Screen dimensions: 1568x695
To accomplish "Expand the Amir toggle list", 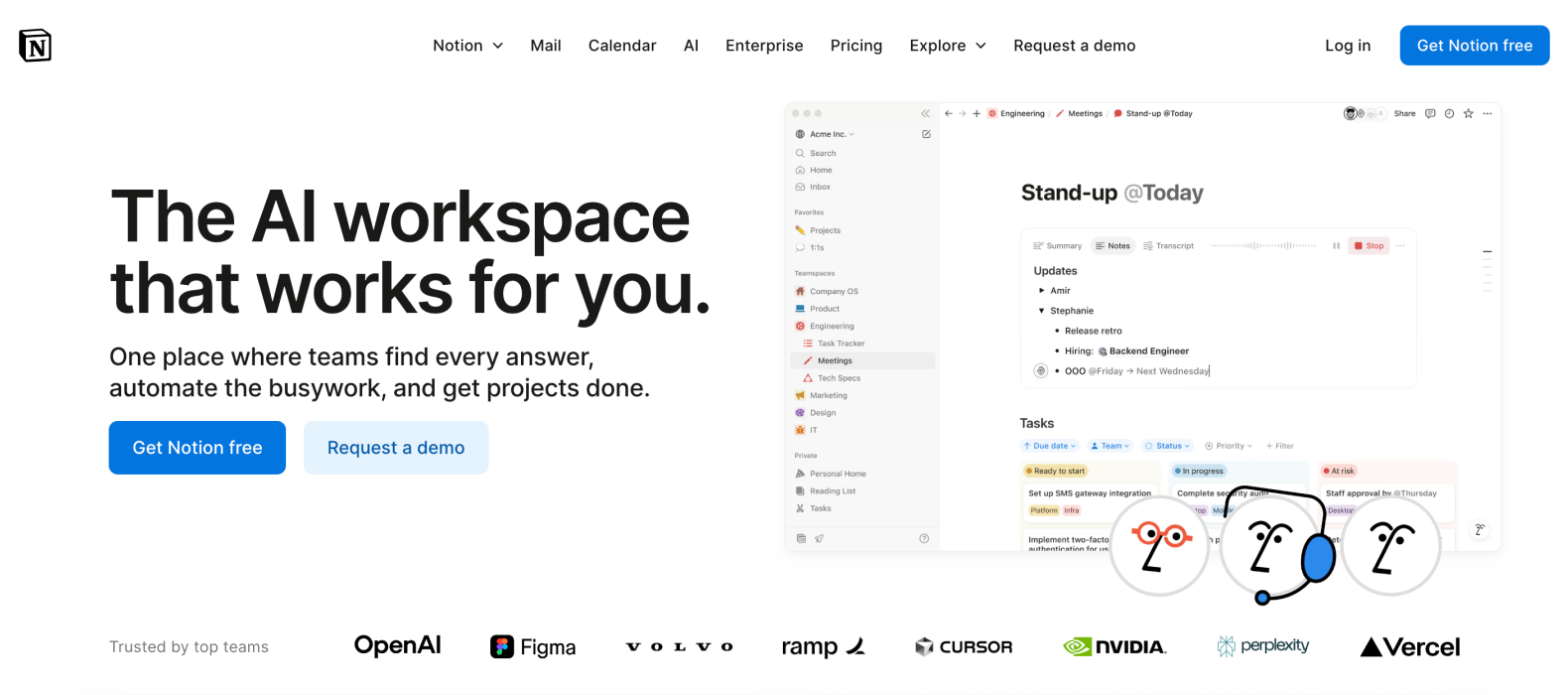I will pos(1041,291).
